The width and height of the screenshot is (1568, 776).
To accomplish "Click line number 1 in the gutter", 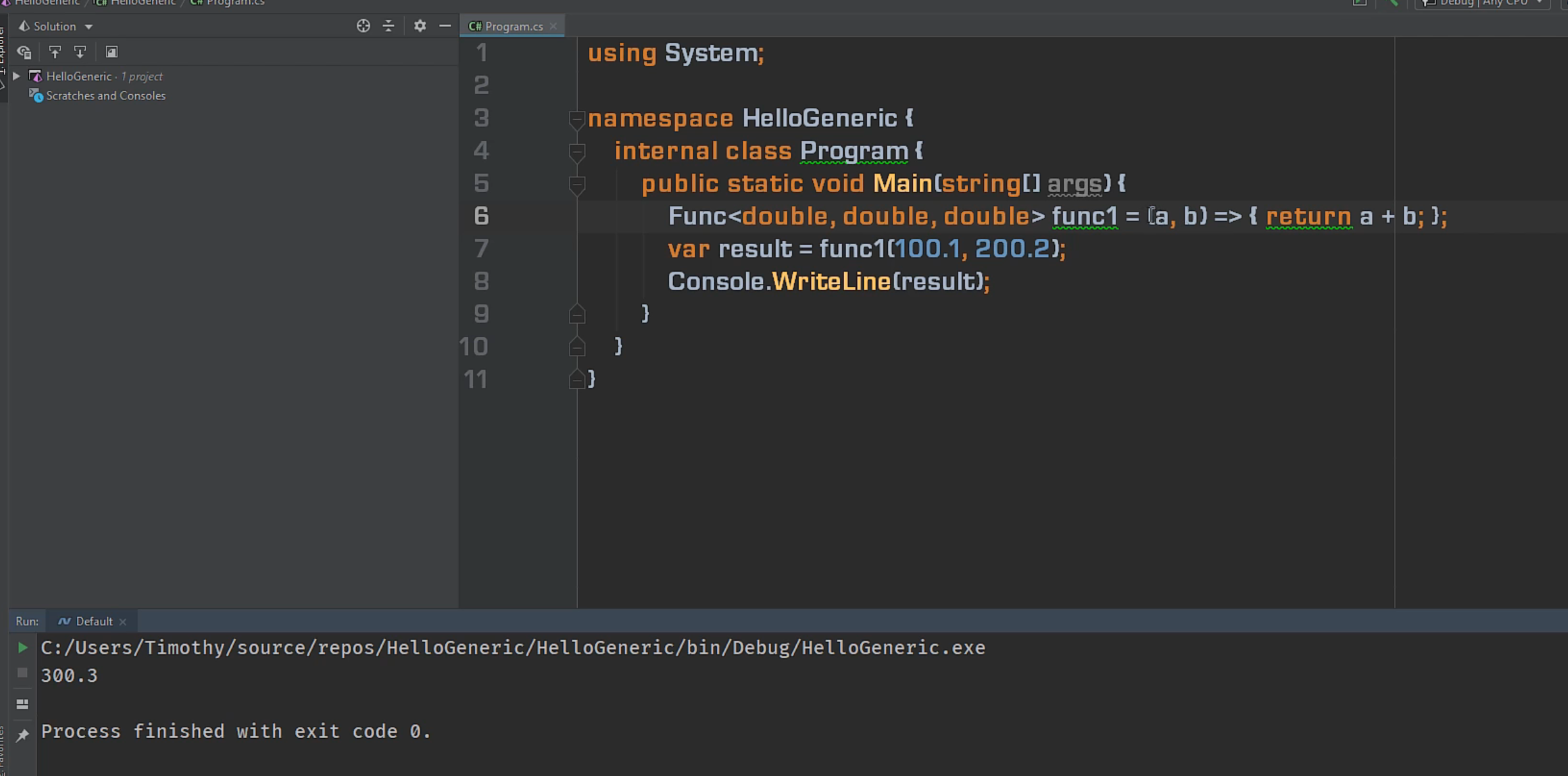I will pyautogui.click(x=481, y=53).
